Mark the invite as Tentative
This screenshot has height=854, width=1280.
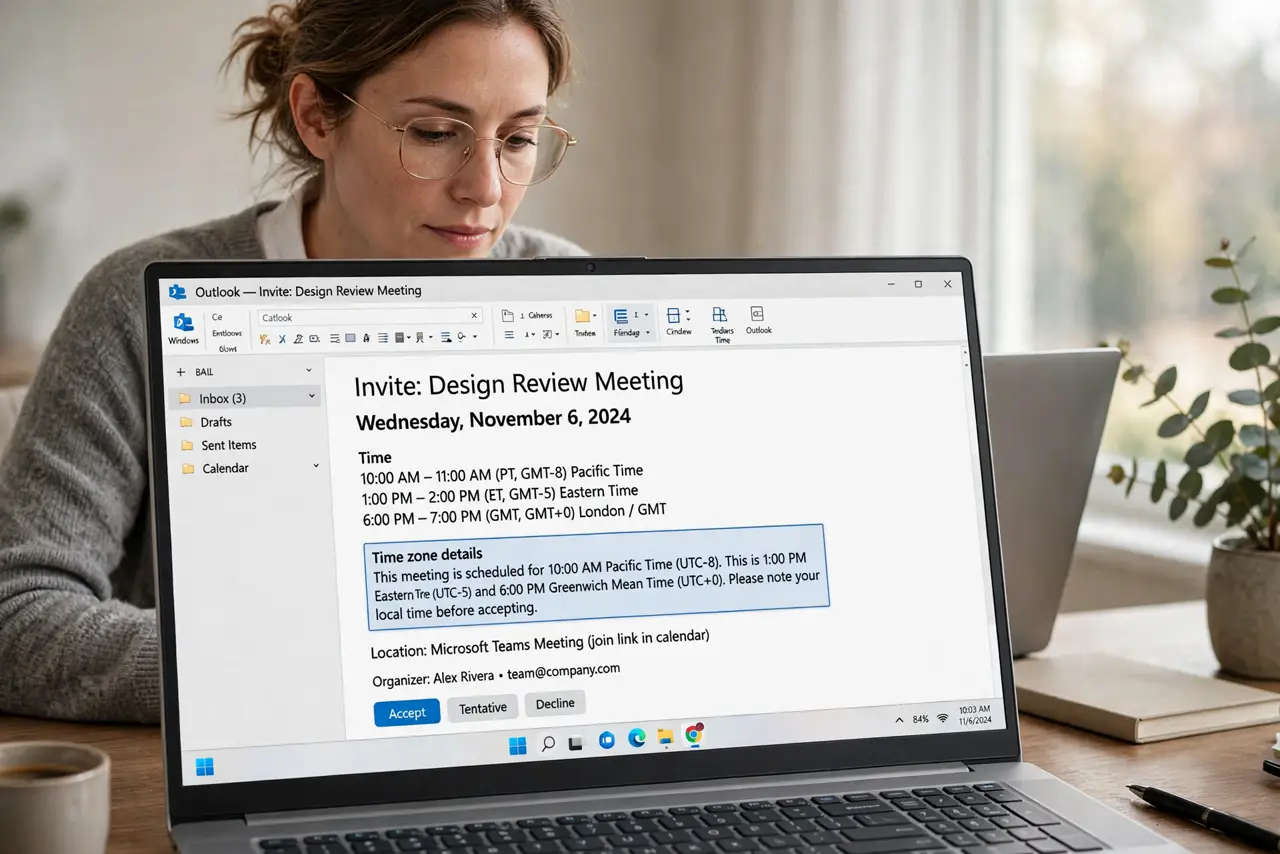[x=483, y=708]
